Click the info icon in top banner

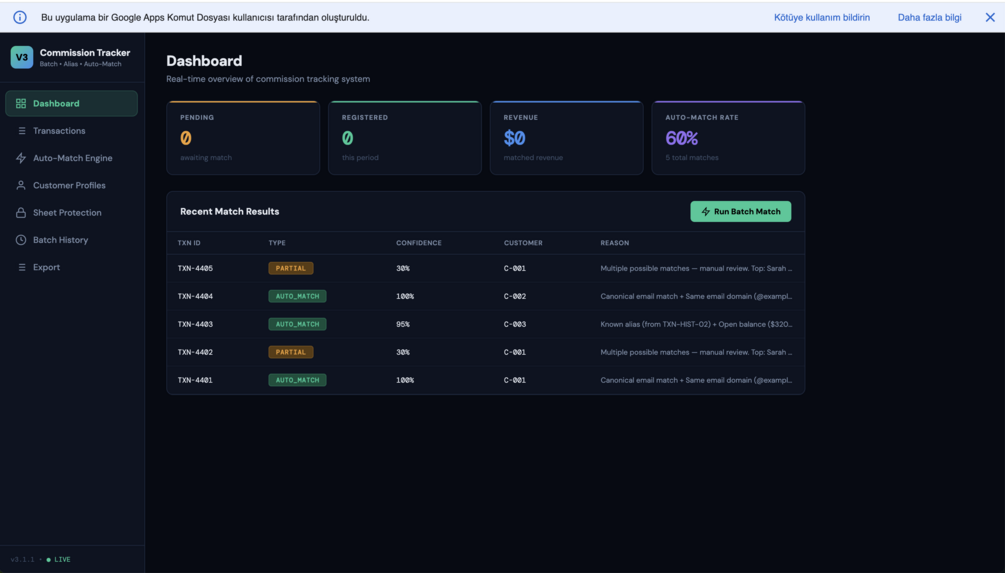click(20, 17)
